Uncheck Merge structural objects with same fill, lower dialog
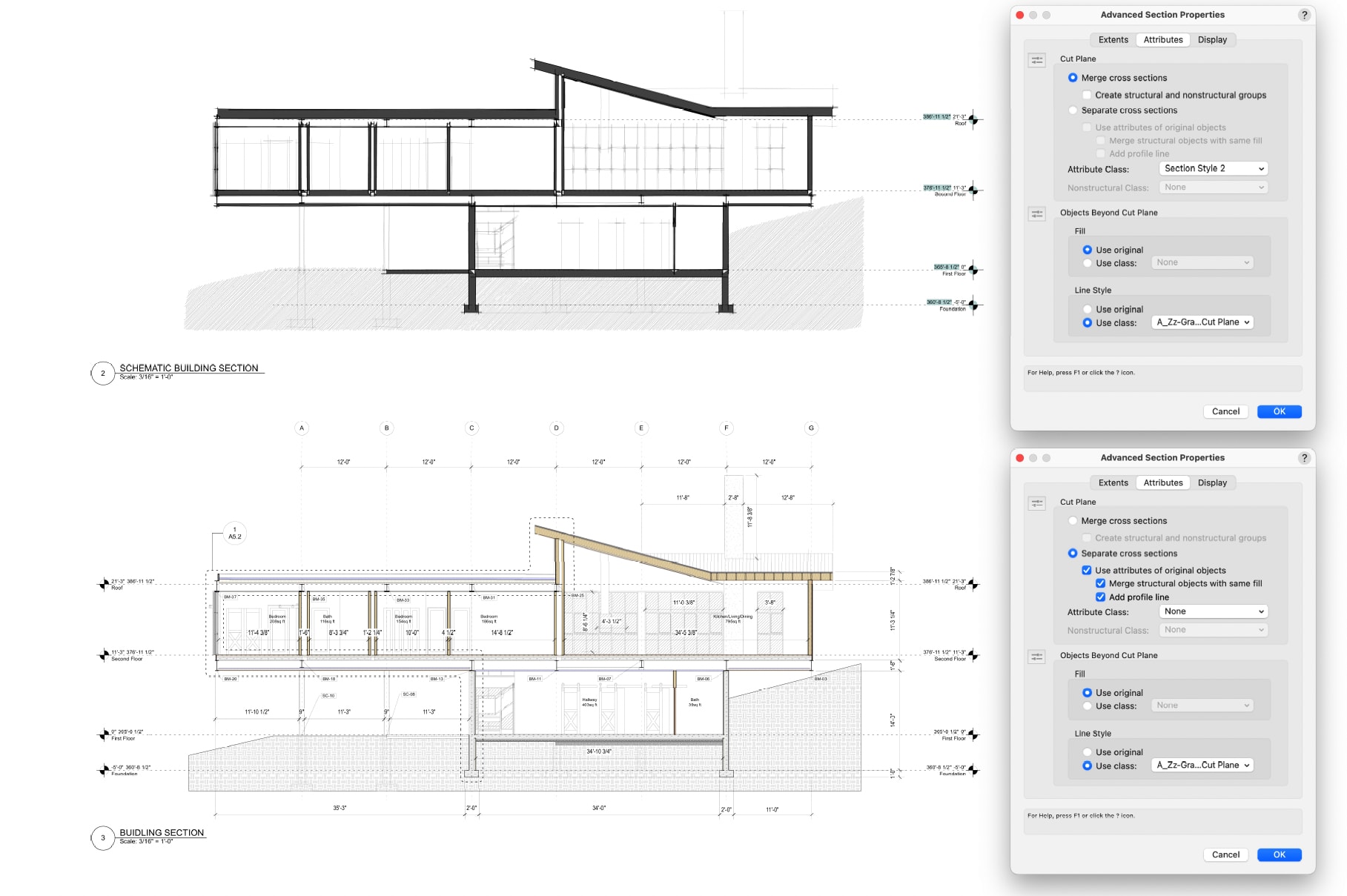 [x=1101, y=583]
